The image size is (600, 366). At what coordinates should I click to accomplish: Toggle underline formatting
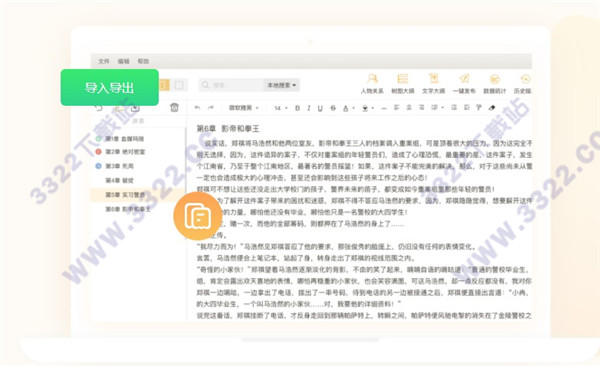320,108
